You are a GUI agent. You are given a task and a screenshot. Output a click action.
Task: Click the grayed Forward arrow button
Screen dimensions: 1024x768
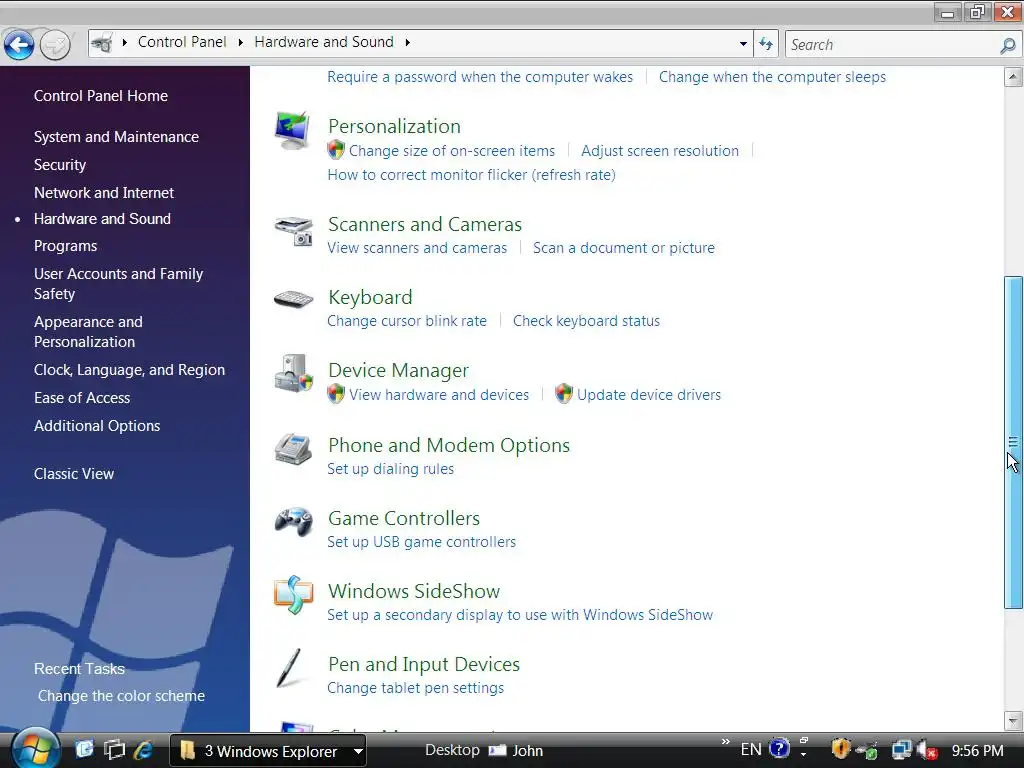pos(55,45)
